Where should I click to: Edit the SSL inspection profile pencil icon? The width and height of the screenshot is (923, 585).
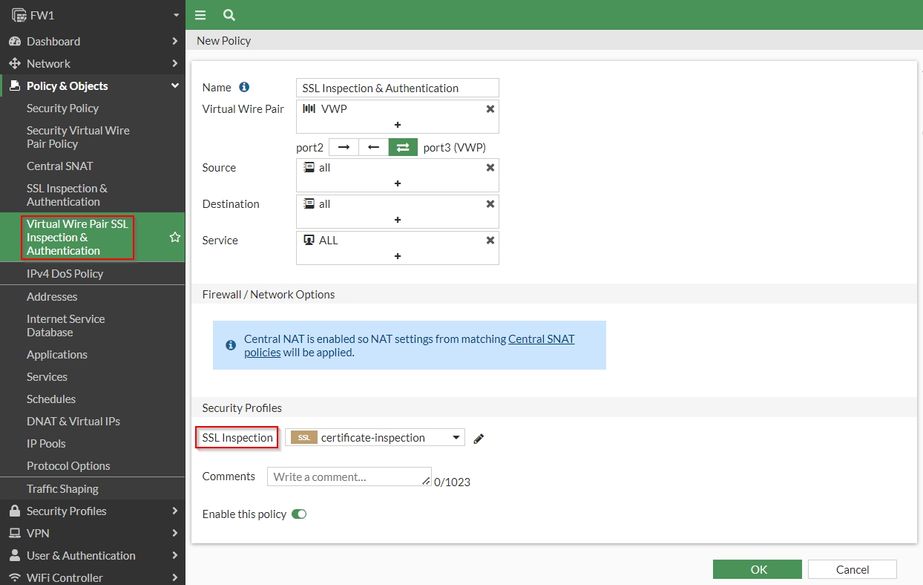[479, 438]
